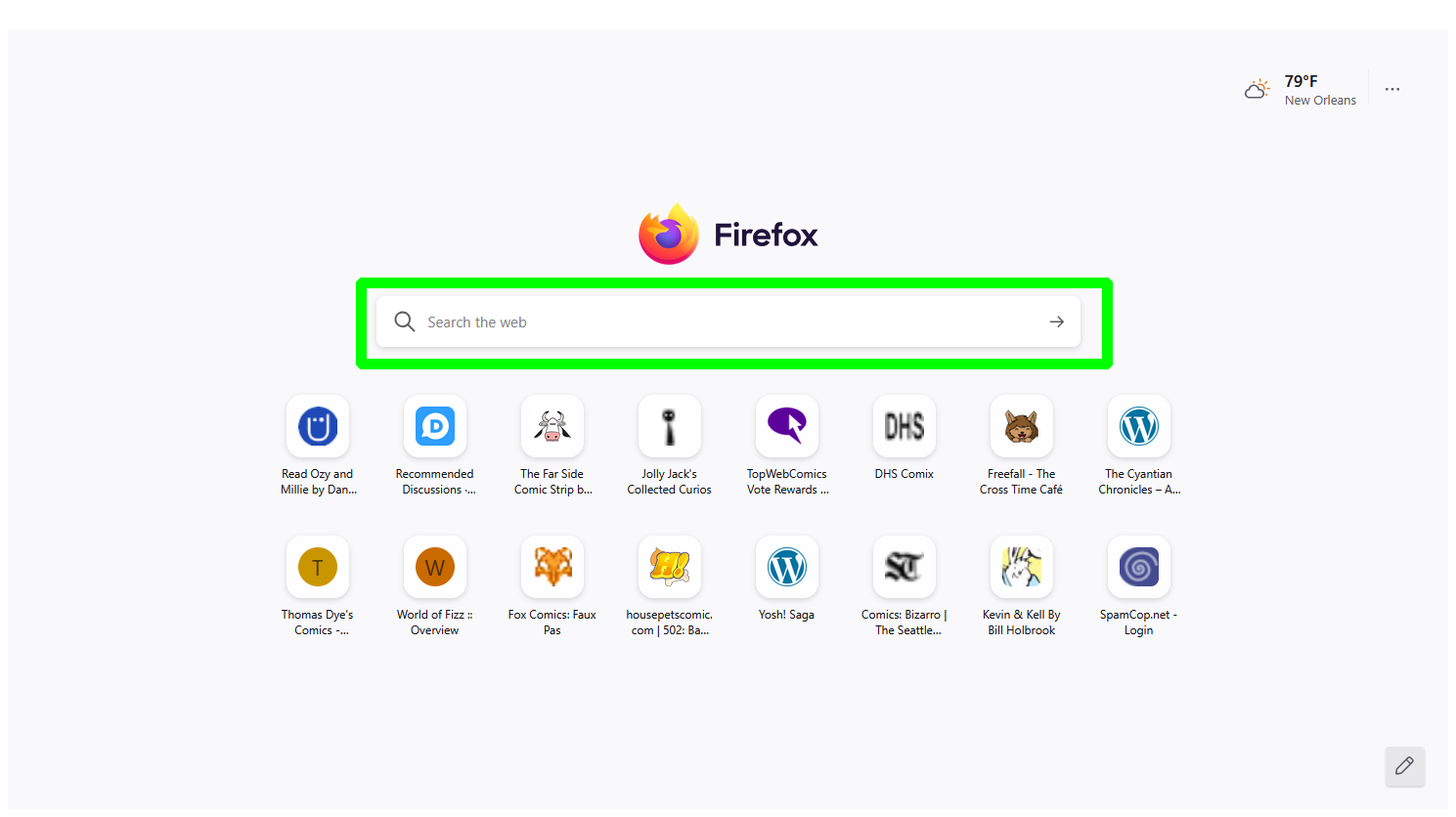Open Fox Comics: Faux Pas shortcut
Screen dimensions: 1456x817
tap(552, 568)
